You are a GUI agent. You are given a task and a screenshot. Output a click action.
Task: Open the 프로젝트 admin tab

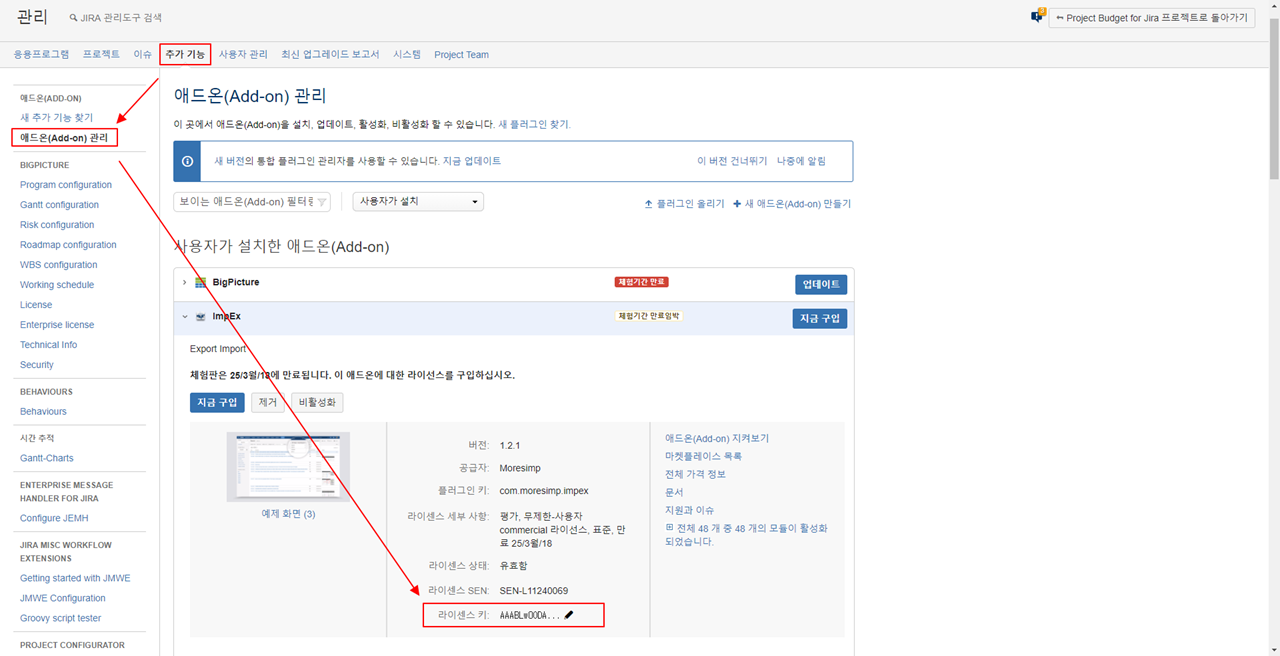tap(101, 55)
